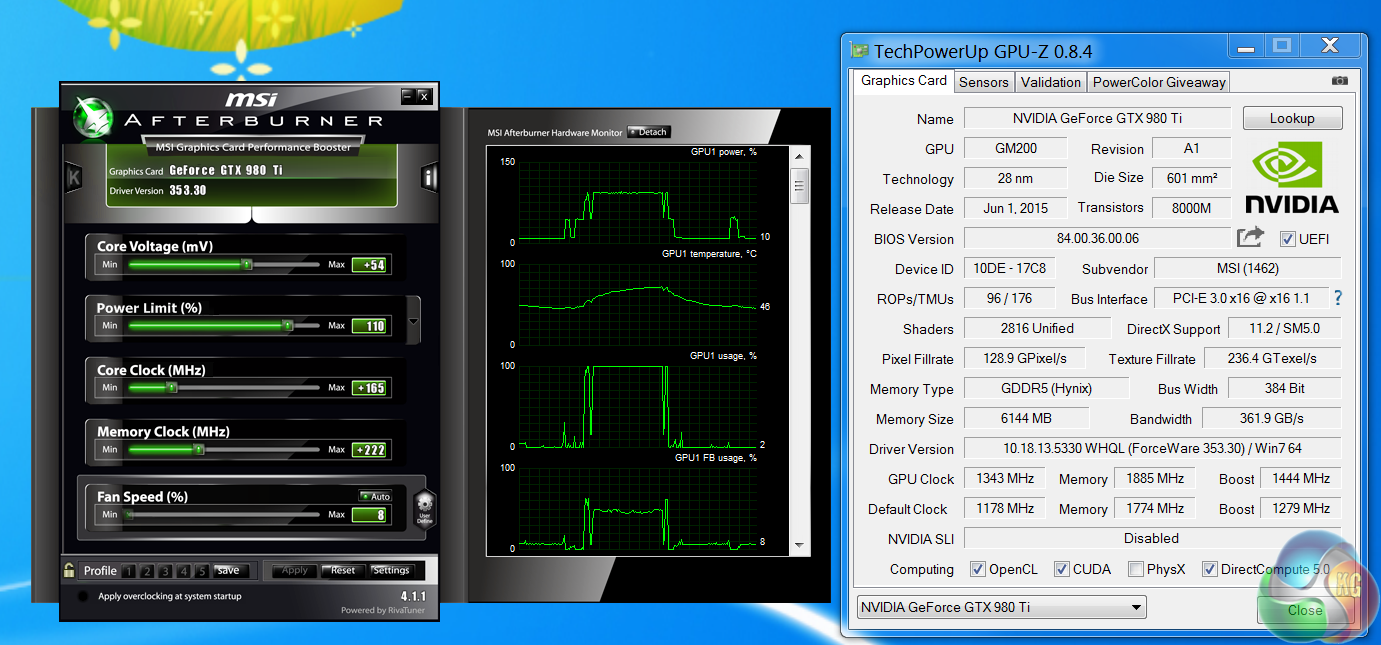Click the GPU Clock value 1343 MHz
The width and height of the screenshot is (1381, 645).
pos(1004,478)
